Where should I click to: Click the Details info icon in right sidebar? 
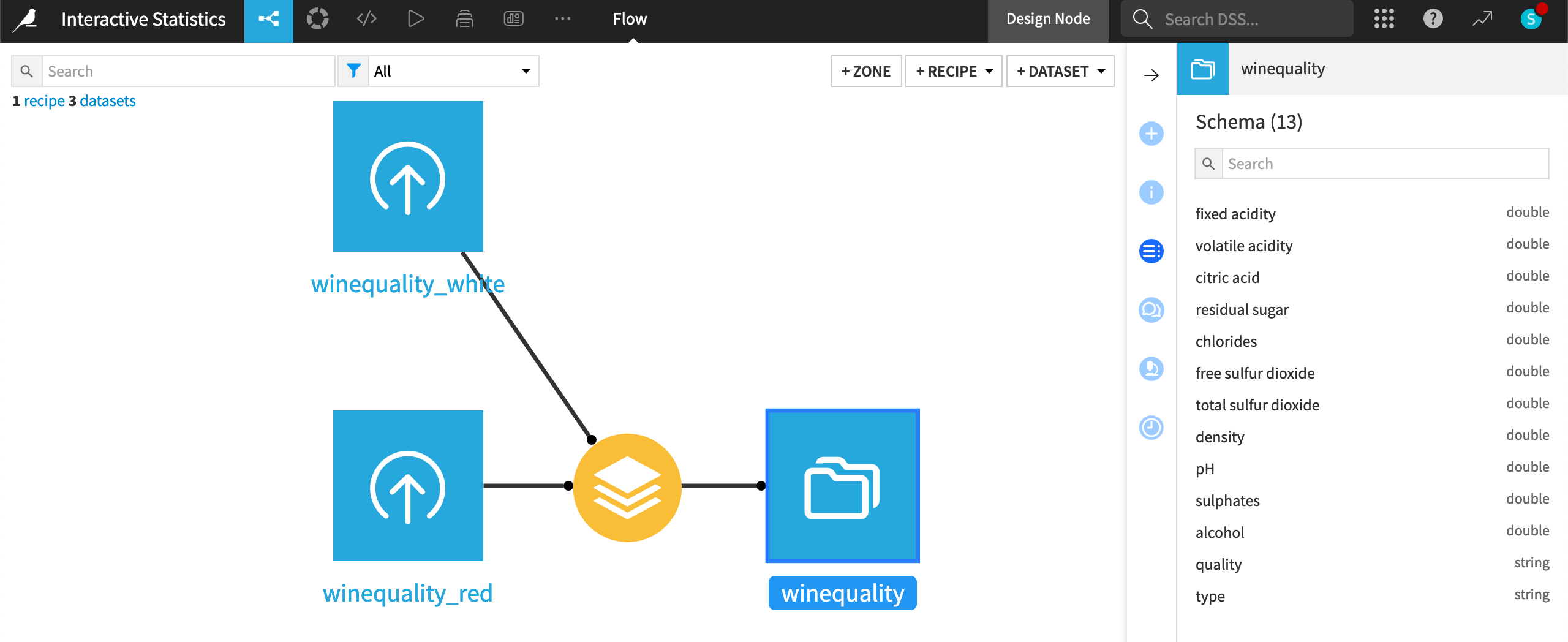point(1151,192)
